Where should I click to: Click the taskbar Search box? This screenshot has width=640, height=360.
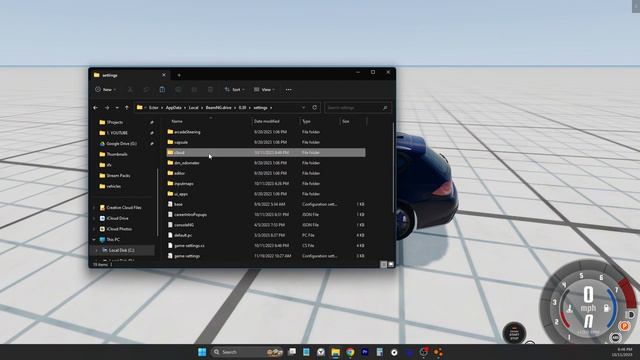[248, 352]
